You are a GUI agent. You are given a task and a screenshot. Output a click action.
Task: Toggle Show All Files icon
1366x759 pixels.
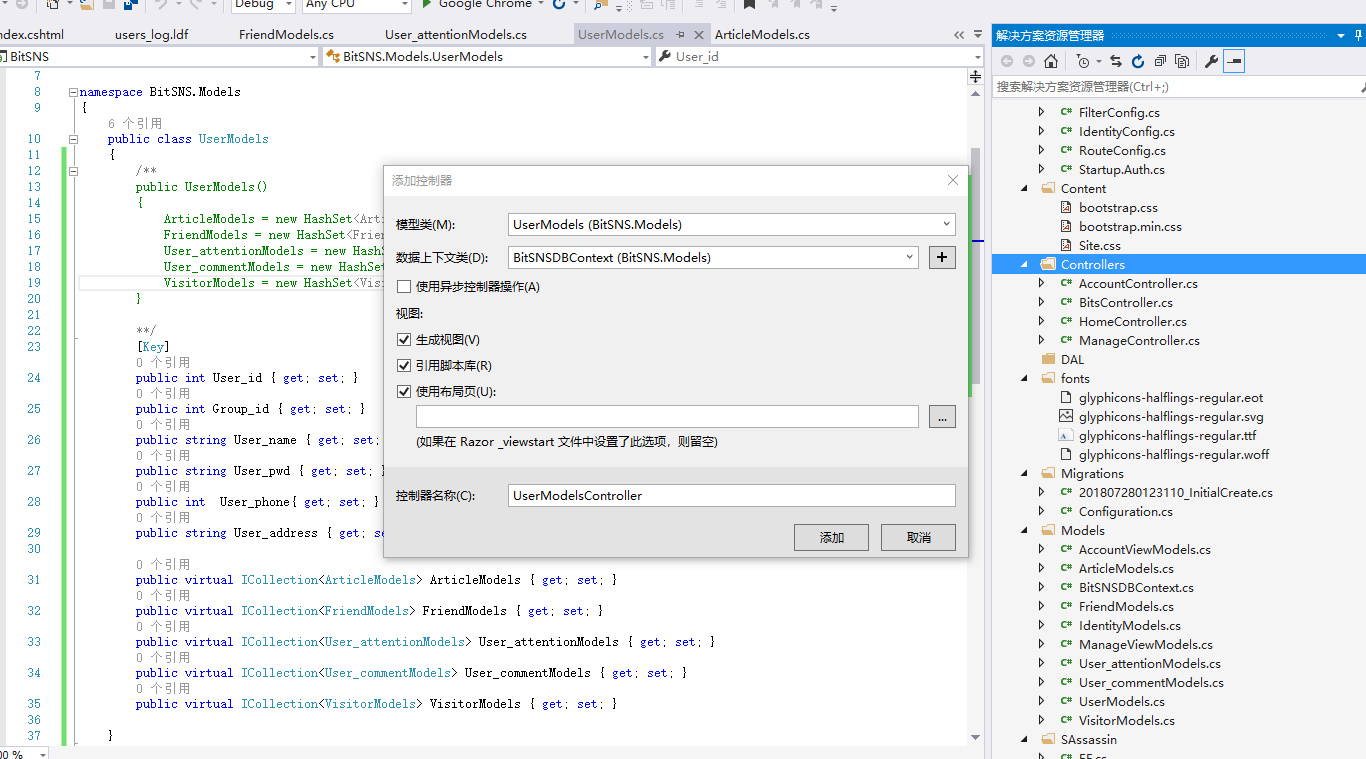tap(1182, 61)
